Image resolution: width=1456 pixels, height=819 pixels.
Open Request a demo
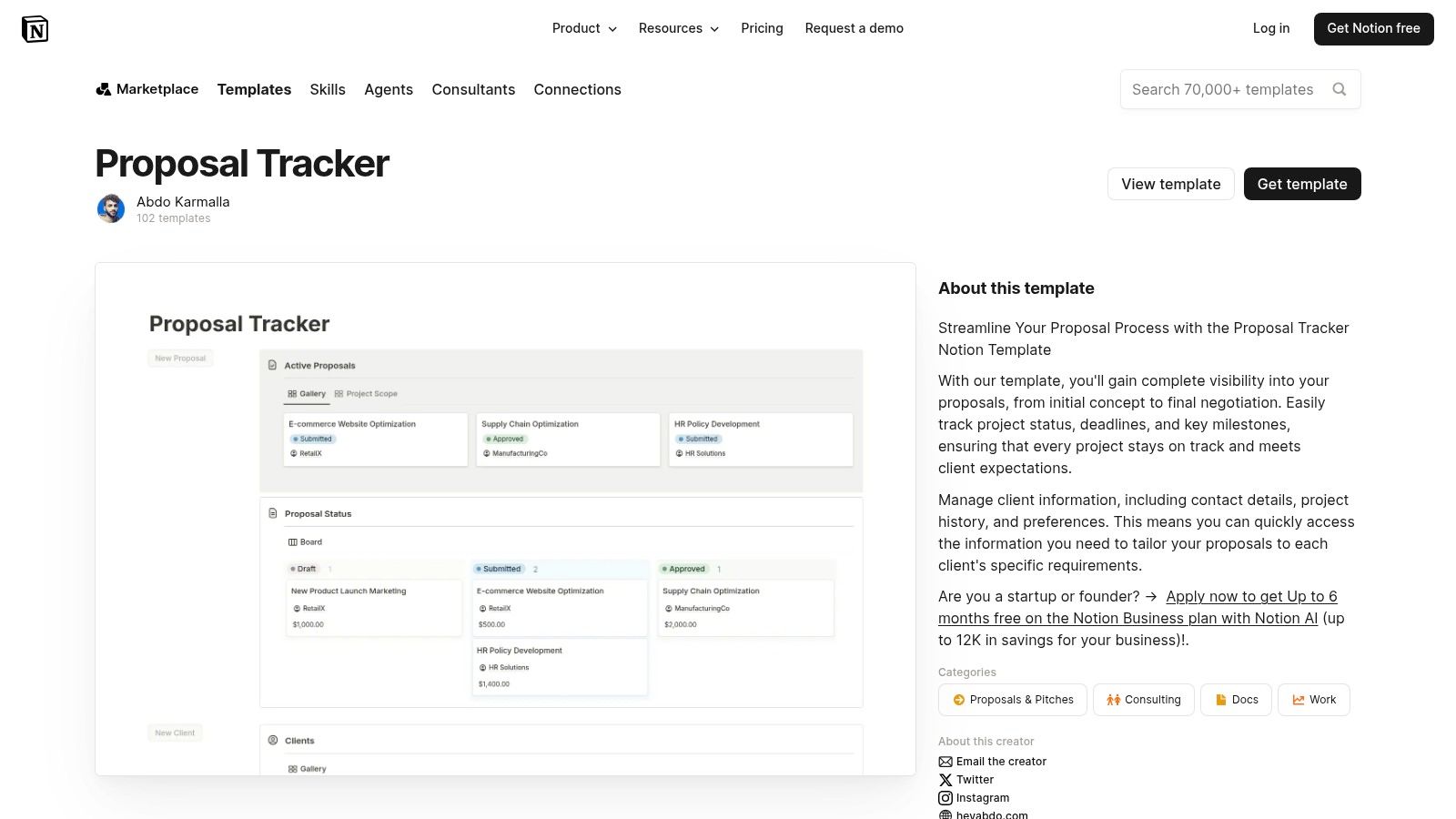coord(854,28)
